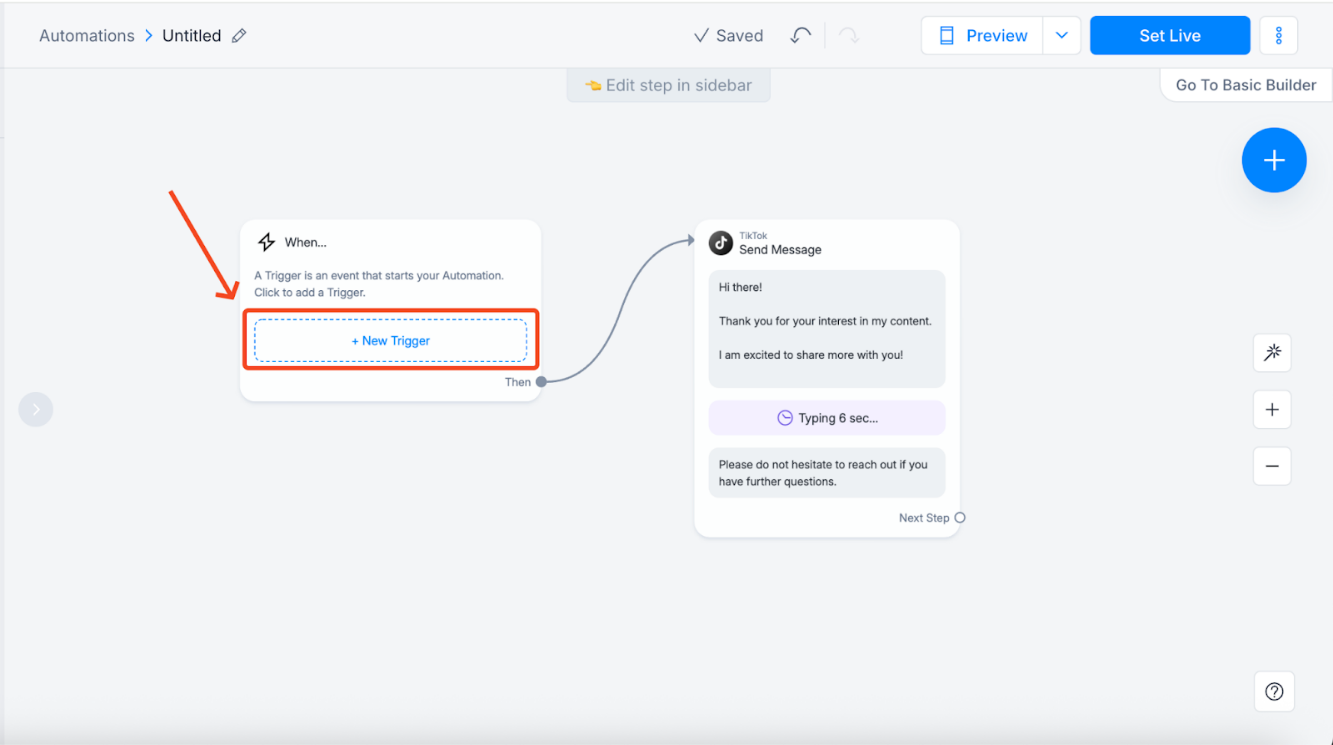Select the magic wand auto-layout icon

pos(1271,352)
